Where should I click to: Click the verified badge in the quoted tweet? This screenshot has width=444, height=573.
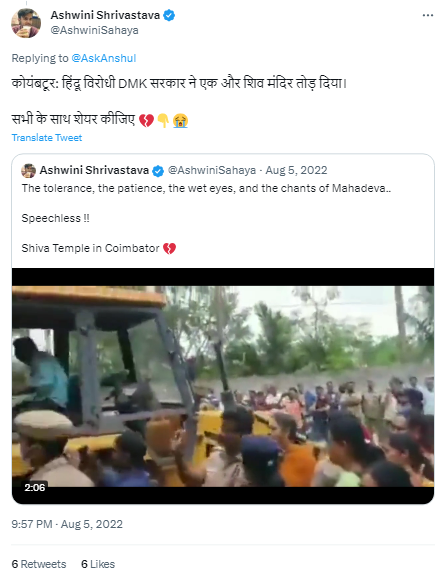[x=158, y=171]
